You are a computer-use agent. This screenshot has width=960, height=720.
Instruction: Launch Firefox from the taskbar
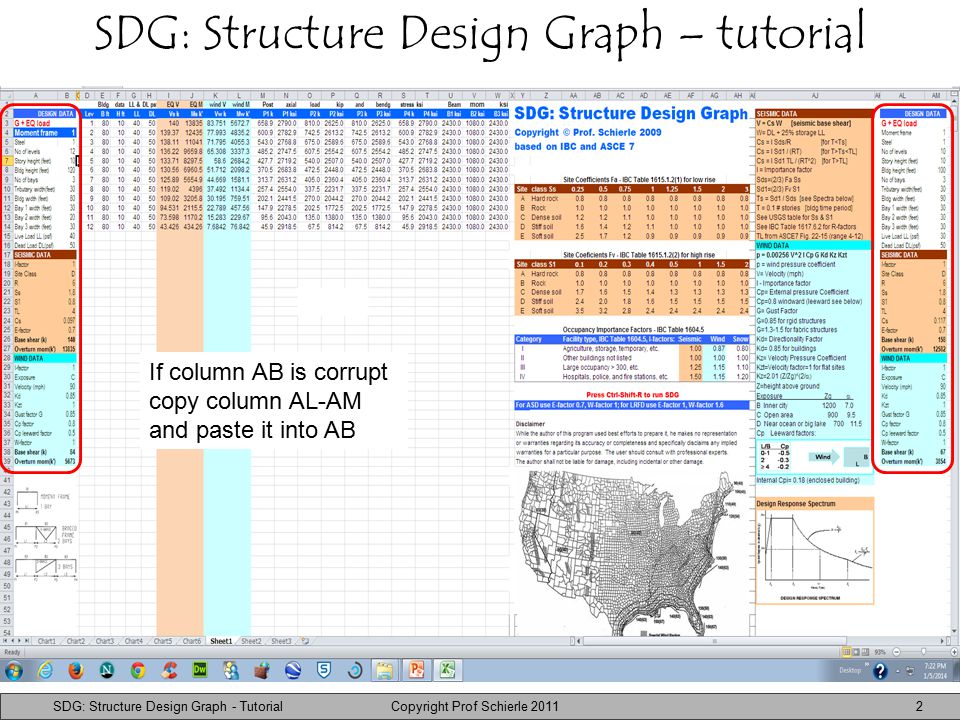[x=76, y=670]
